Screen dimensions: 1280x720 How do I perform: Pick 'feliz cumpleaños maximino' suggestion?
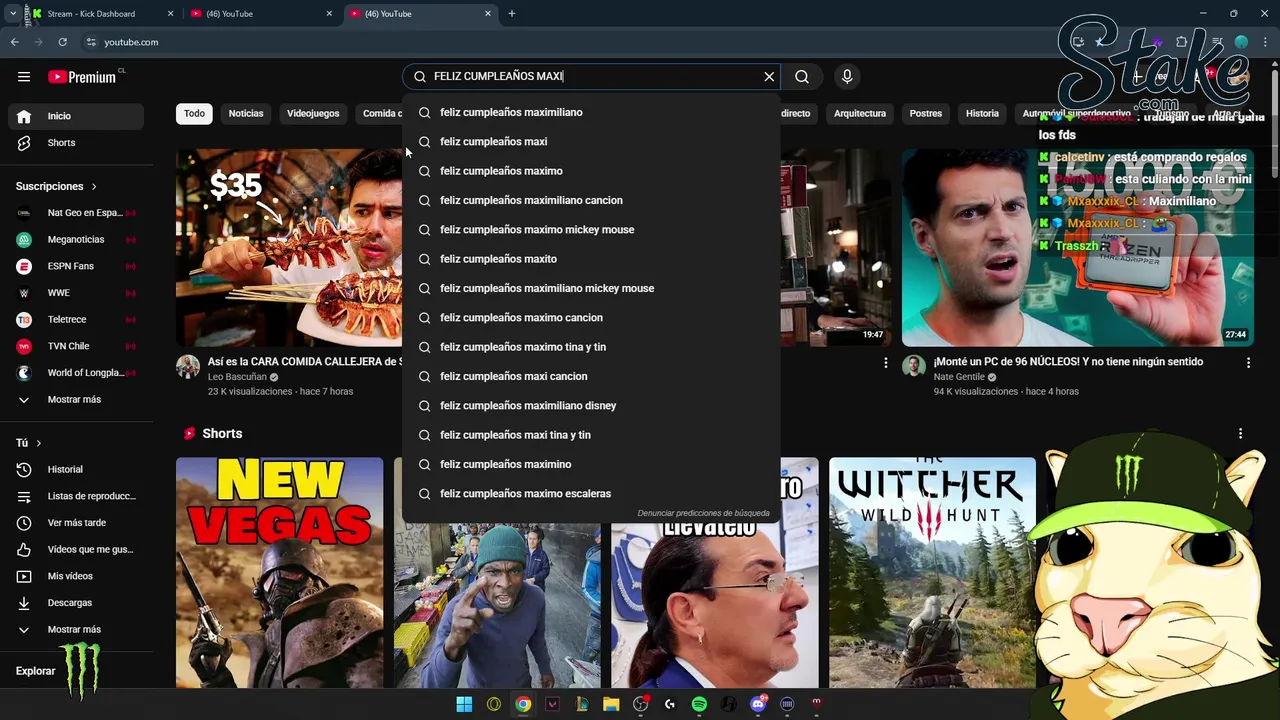pyautogui.click(x=590, y=464)
